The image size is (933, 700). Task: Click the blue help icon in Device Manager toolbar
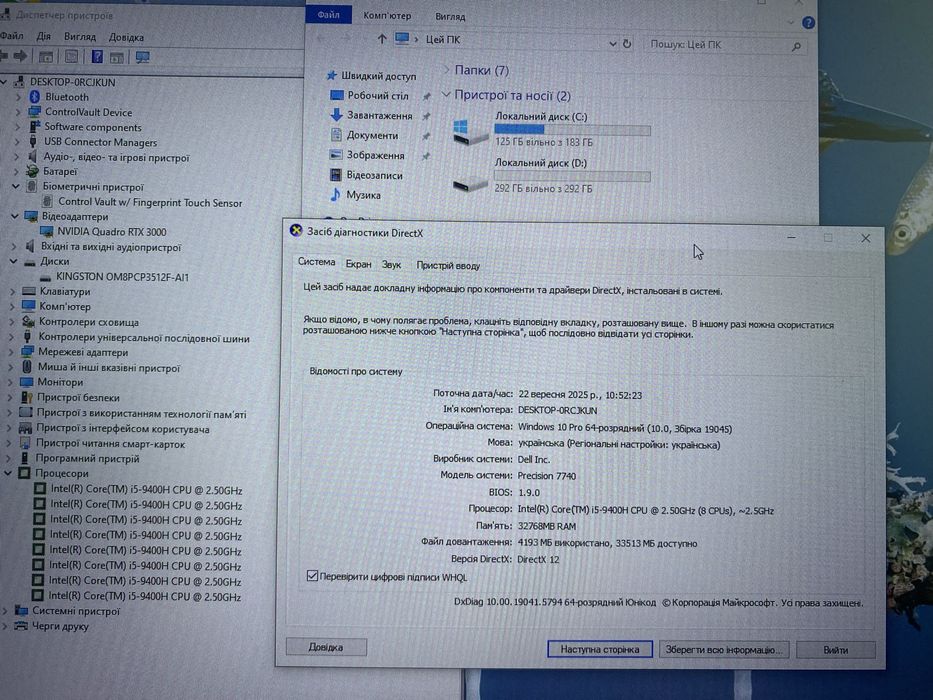(97, 57)
